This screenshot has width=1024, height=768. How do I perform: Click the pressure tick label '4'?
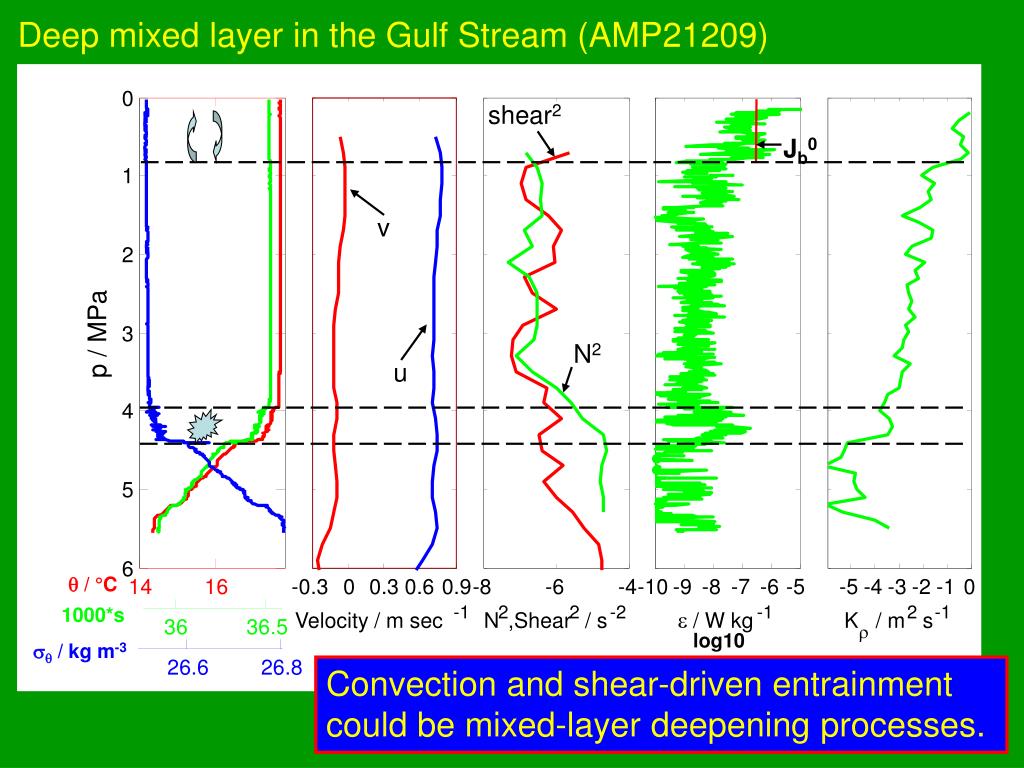pyautogui.click(x=127, y=411)
